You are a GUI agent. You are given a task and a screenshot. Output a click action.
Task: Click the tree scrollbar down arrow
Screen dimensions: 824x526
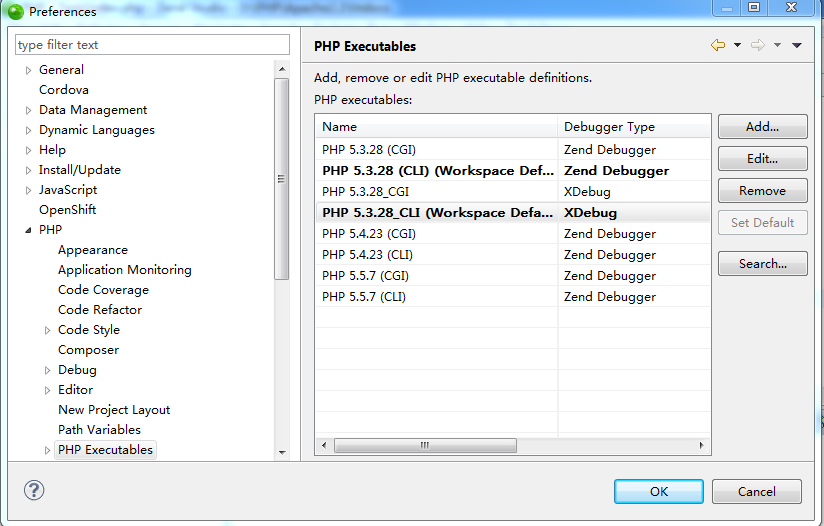pyautogui.click(x=282, y=452)
